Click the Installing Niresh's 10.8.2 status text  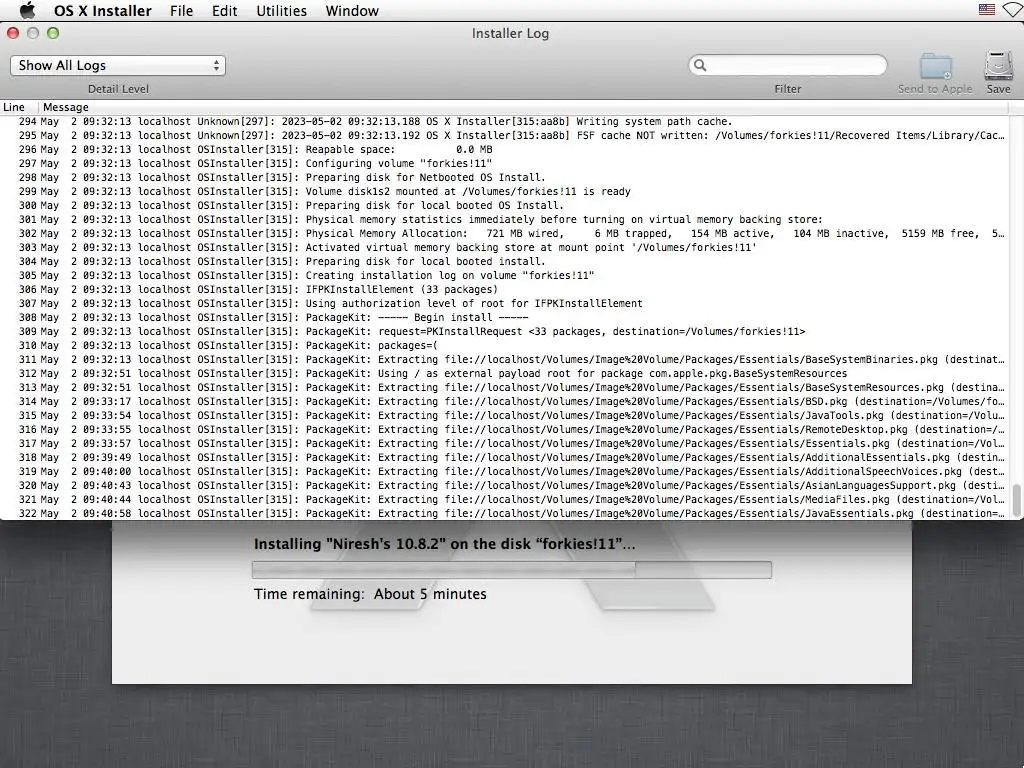(x=444, y=544)
